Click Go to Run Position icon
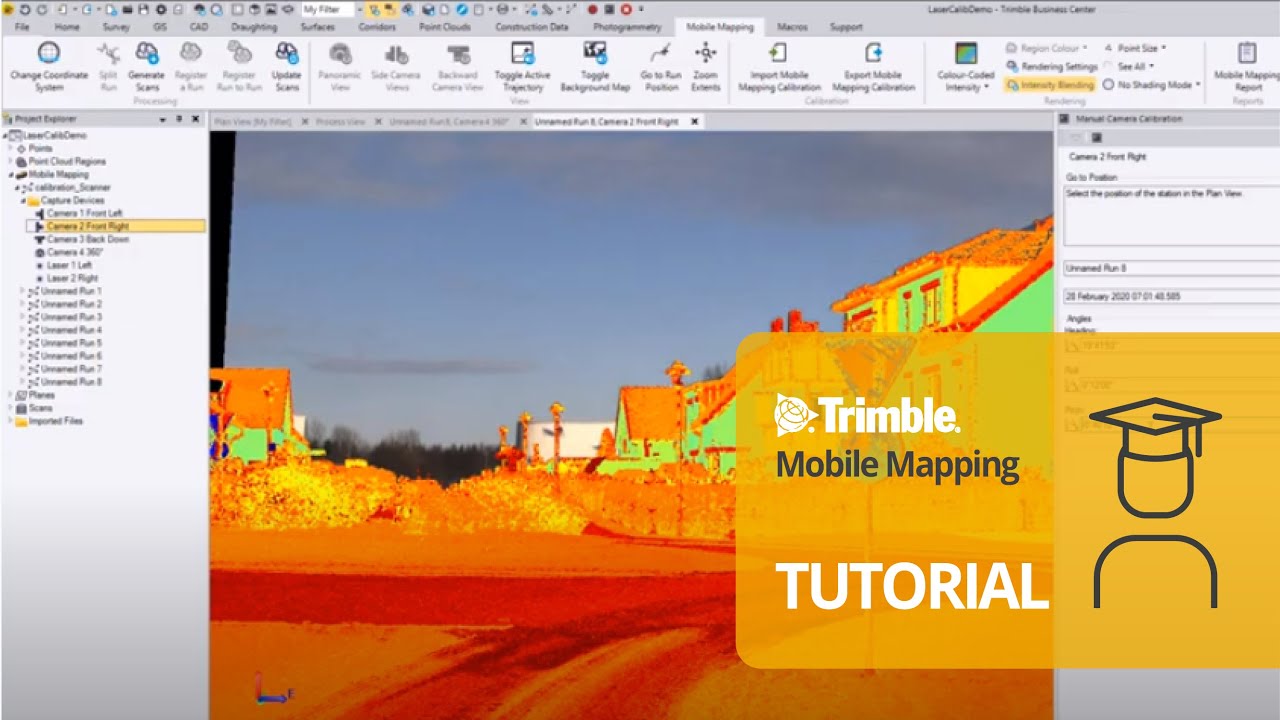Screen dimensions: 1280x720 660,54
